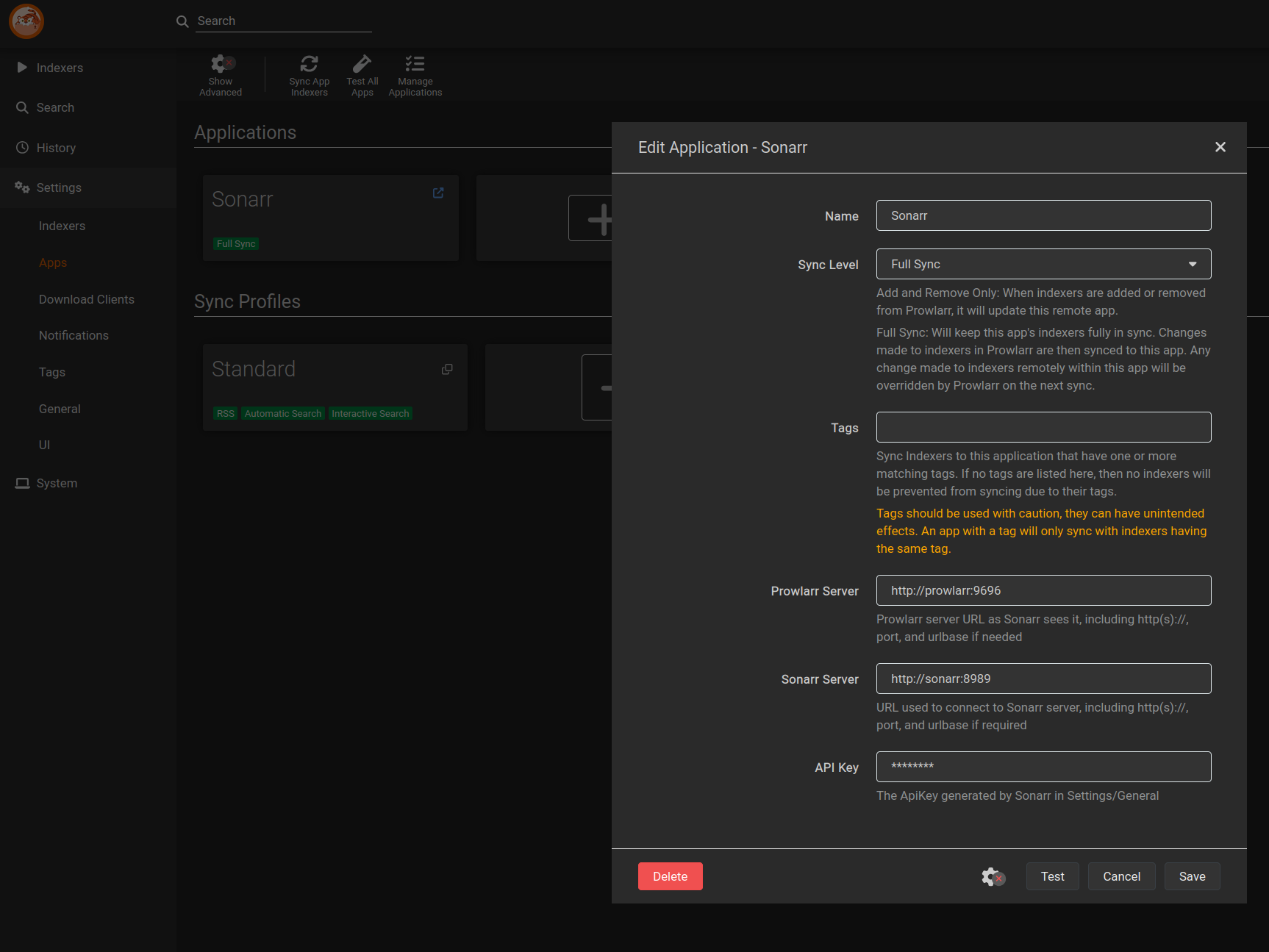Click the Automatic Search label
The image size is (1269, 952).
pyautogui.click(x=283, y=413)
